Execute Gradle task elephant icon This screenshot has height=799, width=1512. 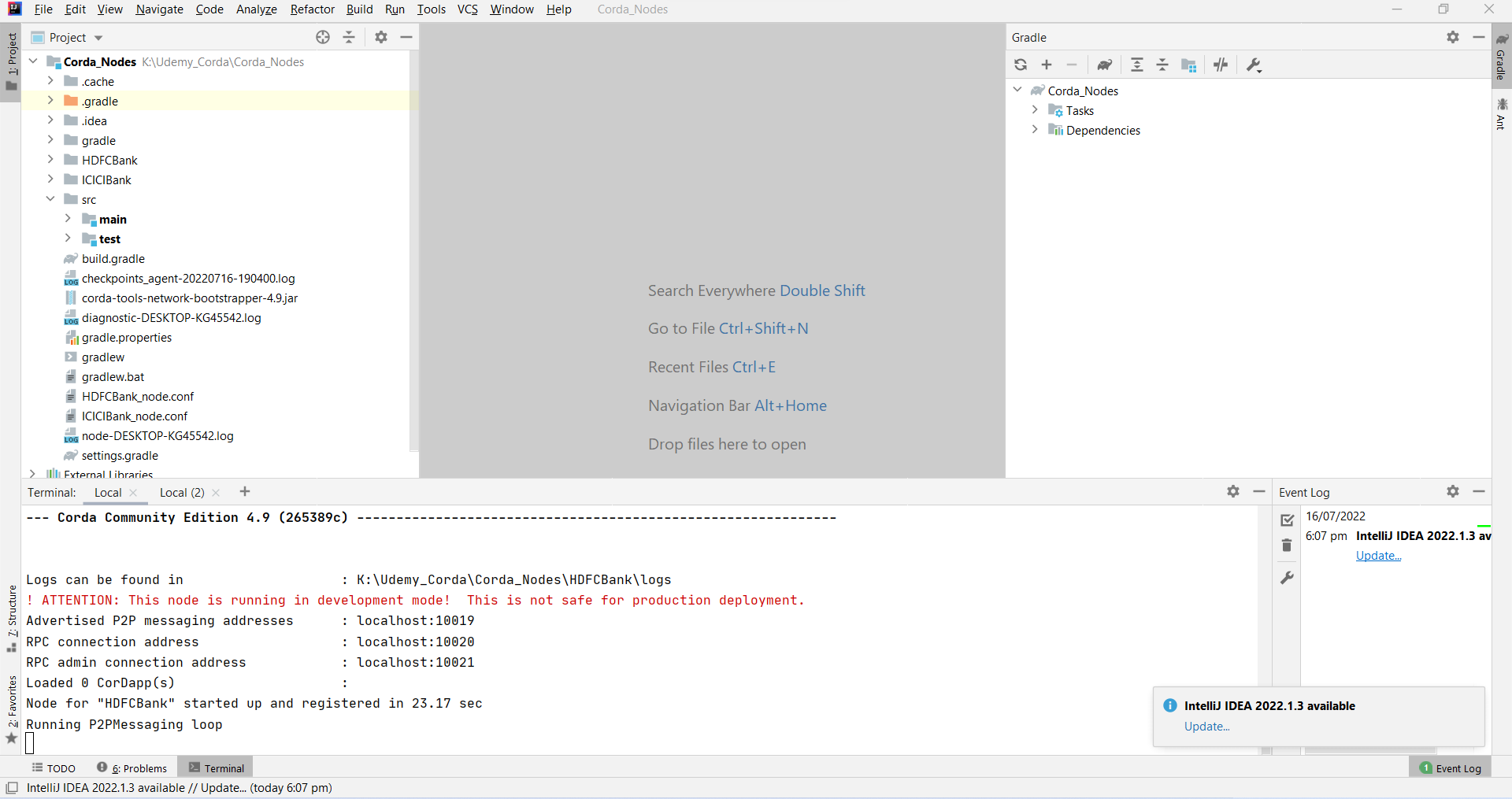pos(1105,65)
